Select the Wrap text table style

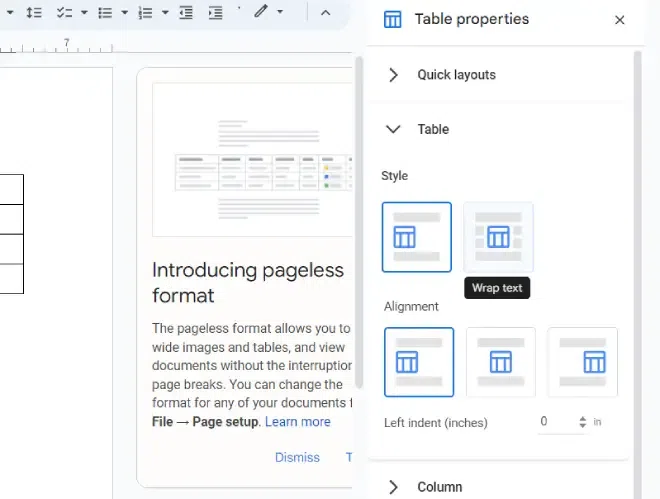pyautogui.click(x=498, y=237)
